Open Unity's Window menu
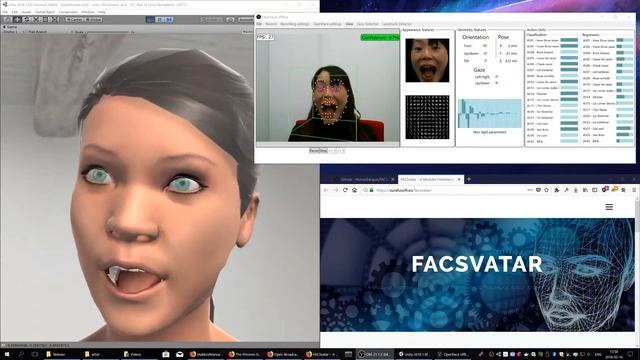Viewport: 640px width, 360px height. [x=88, y=12]
